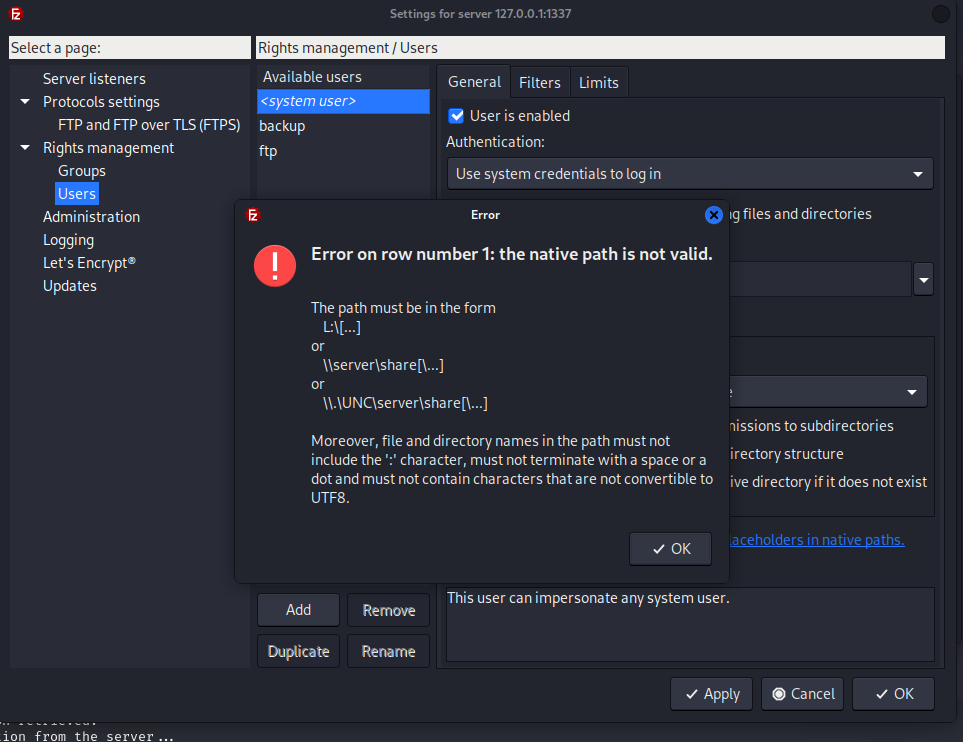Switch to the Filters tab

pyautogui.click(x=539, y=83)
